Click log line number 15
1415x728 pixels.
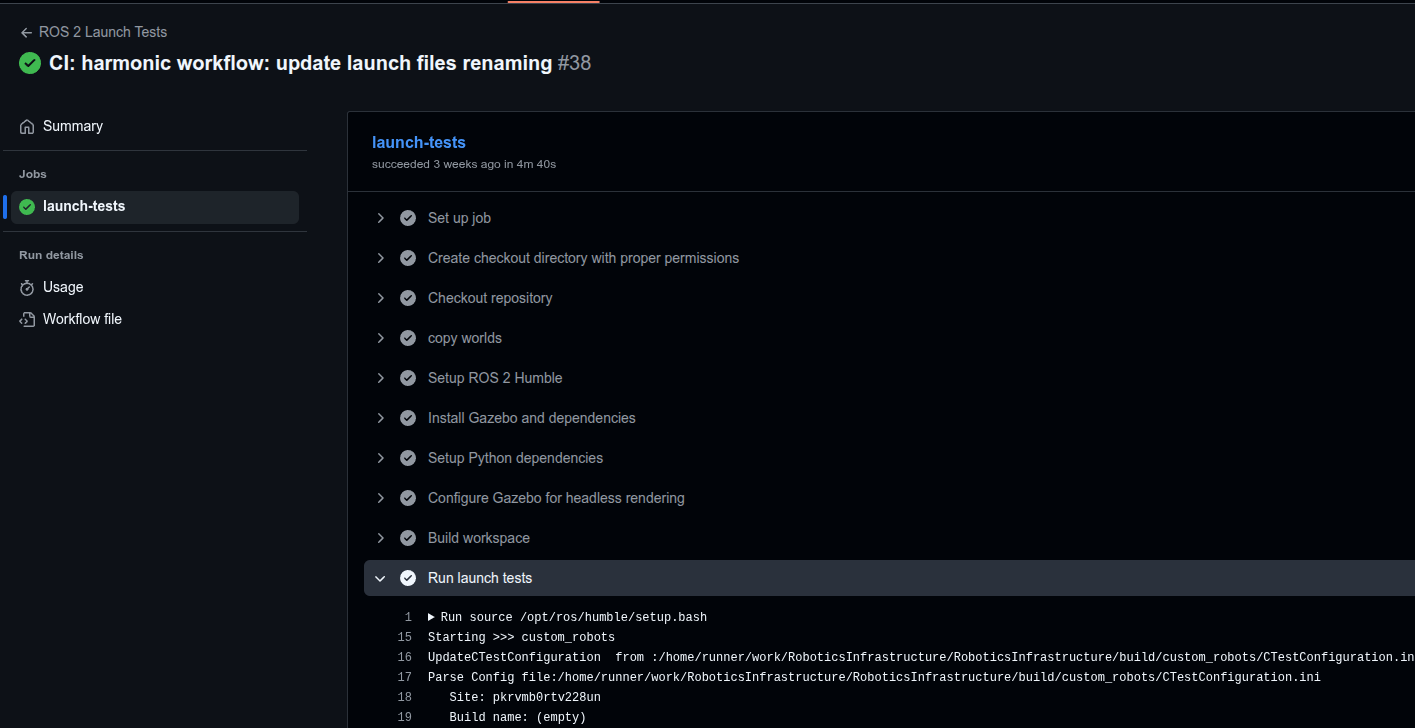click(405, 637)
